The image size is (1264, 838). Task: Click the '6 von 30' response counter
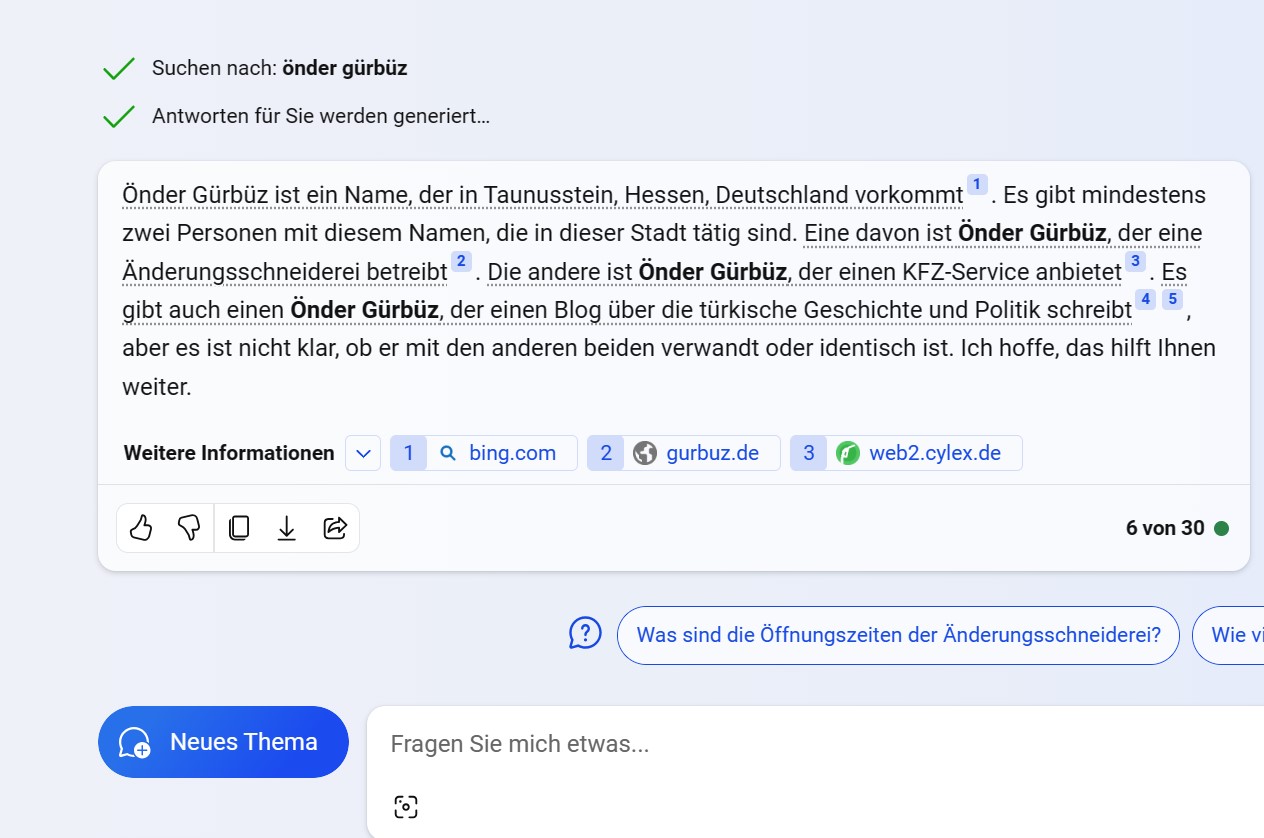[x=1165, y=528]
